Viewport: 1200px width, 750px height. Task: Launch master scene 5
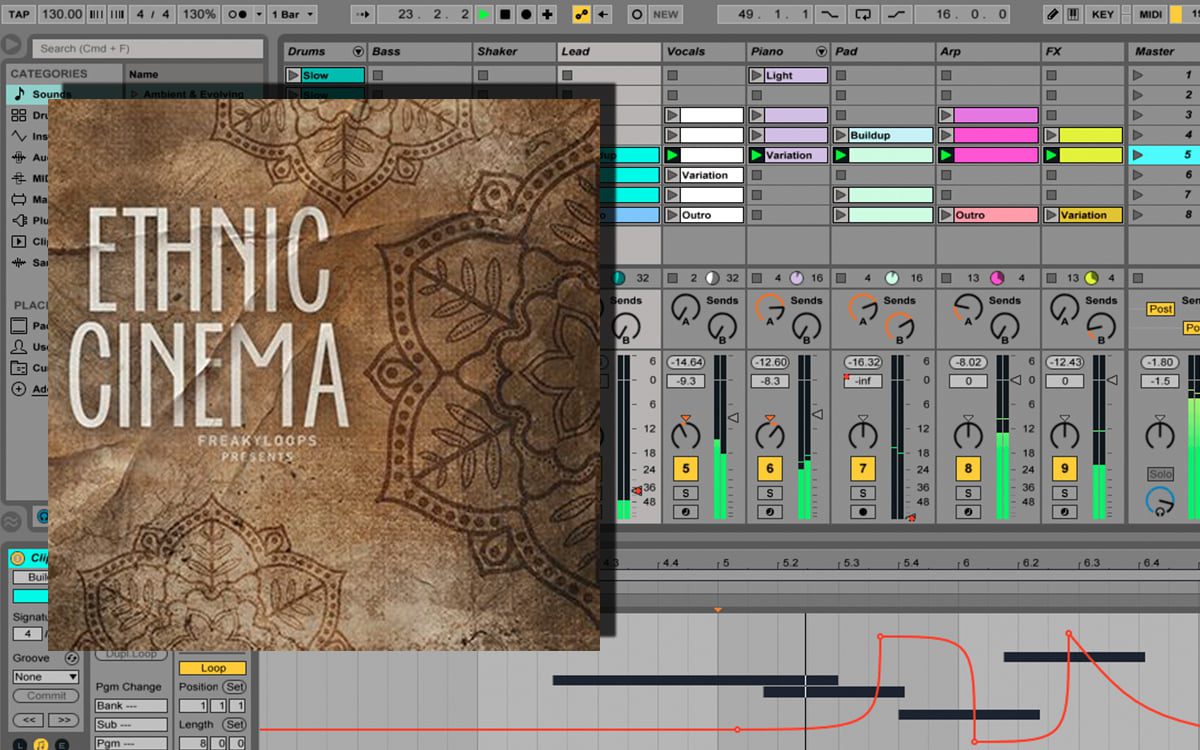pyautogui.click(x=1138, y=155)
